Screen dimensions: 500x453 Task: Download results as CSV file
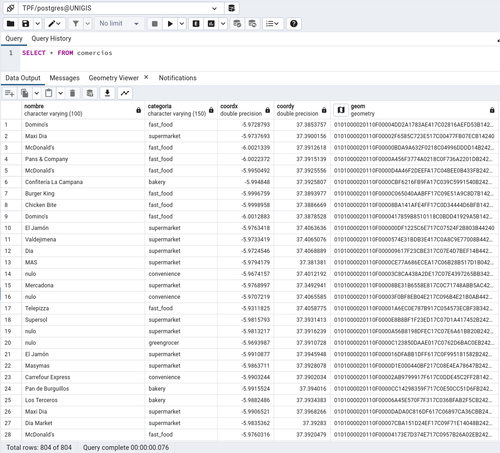(107, 93)
